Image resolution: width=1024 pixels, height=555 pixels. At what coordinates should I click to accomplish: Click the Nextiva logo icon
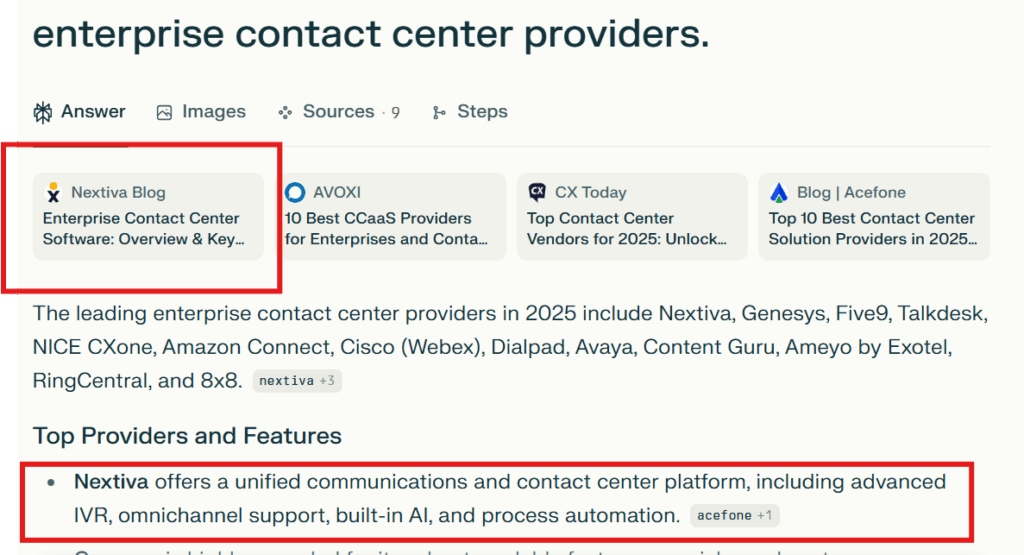point(54,192)
